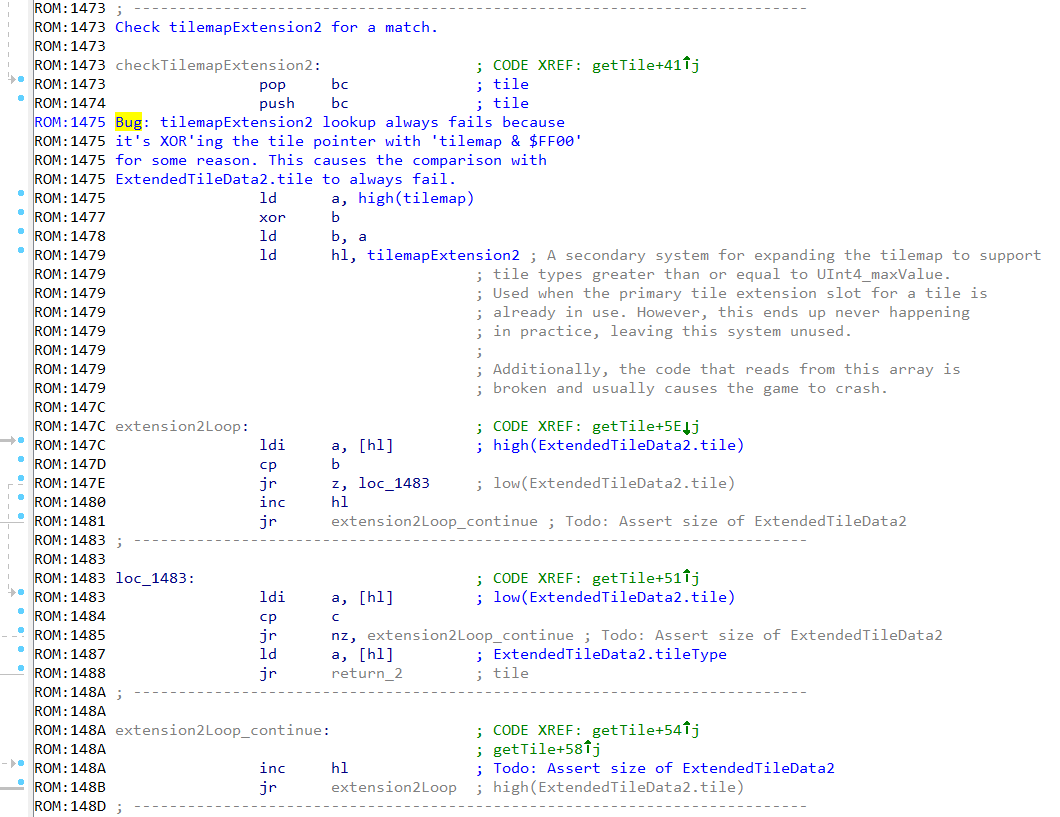Image resolution: width=1060 pixels, height=817 pixels.
Task: Click the 'xor' mnemonic
Action: [272, 218]
